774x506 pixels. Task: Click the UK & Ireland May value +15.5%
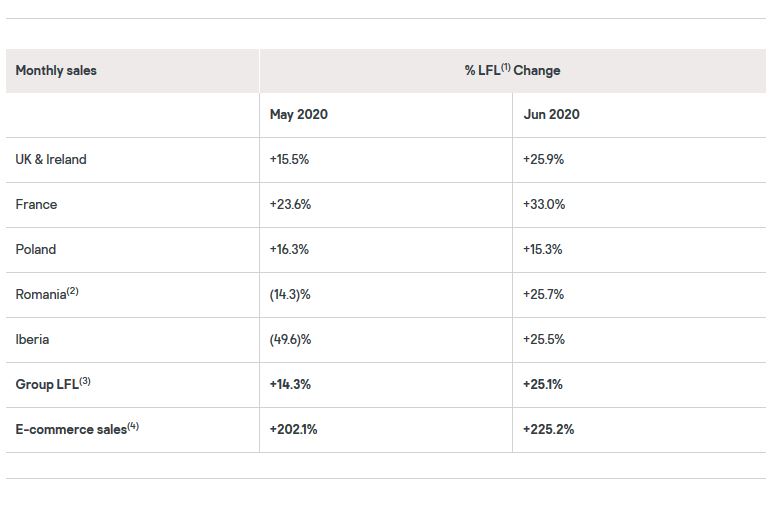(x=290, y=160)
